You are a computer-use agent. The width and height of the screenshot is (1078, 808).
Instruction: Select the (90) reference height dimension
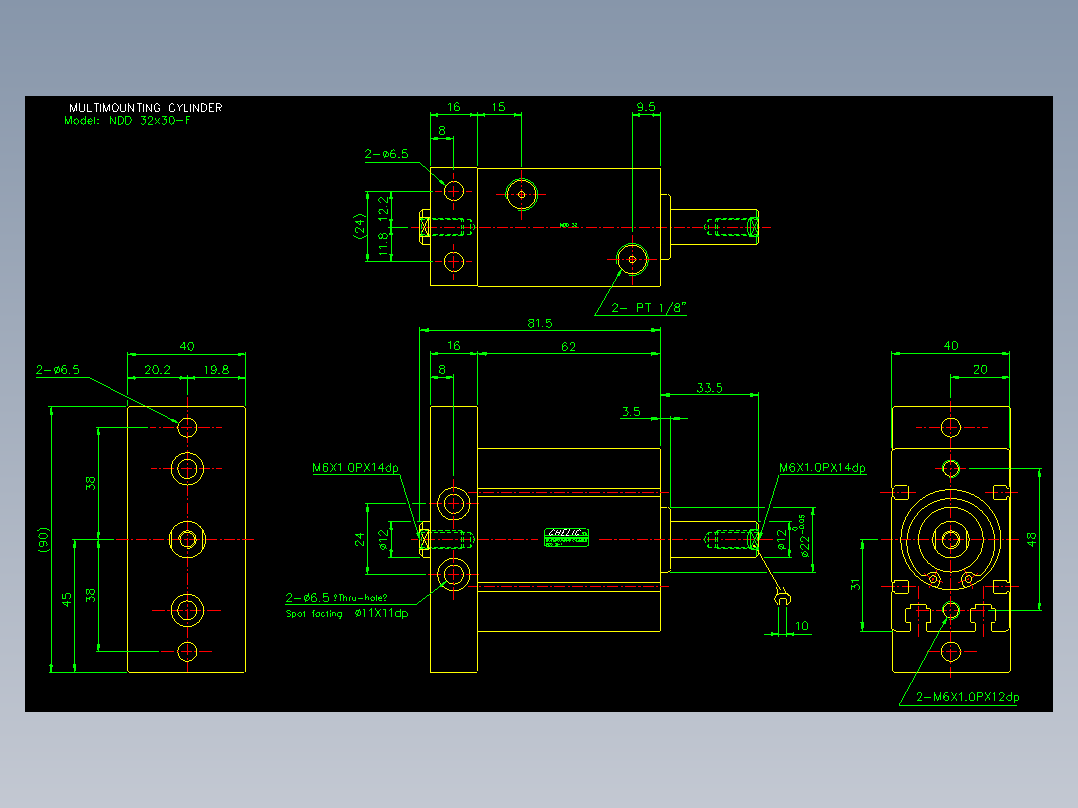click(x=43, y=540)
